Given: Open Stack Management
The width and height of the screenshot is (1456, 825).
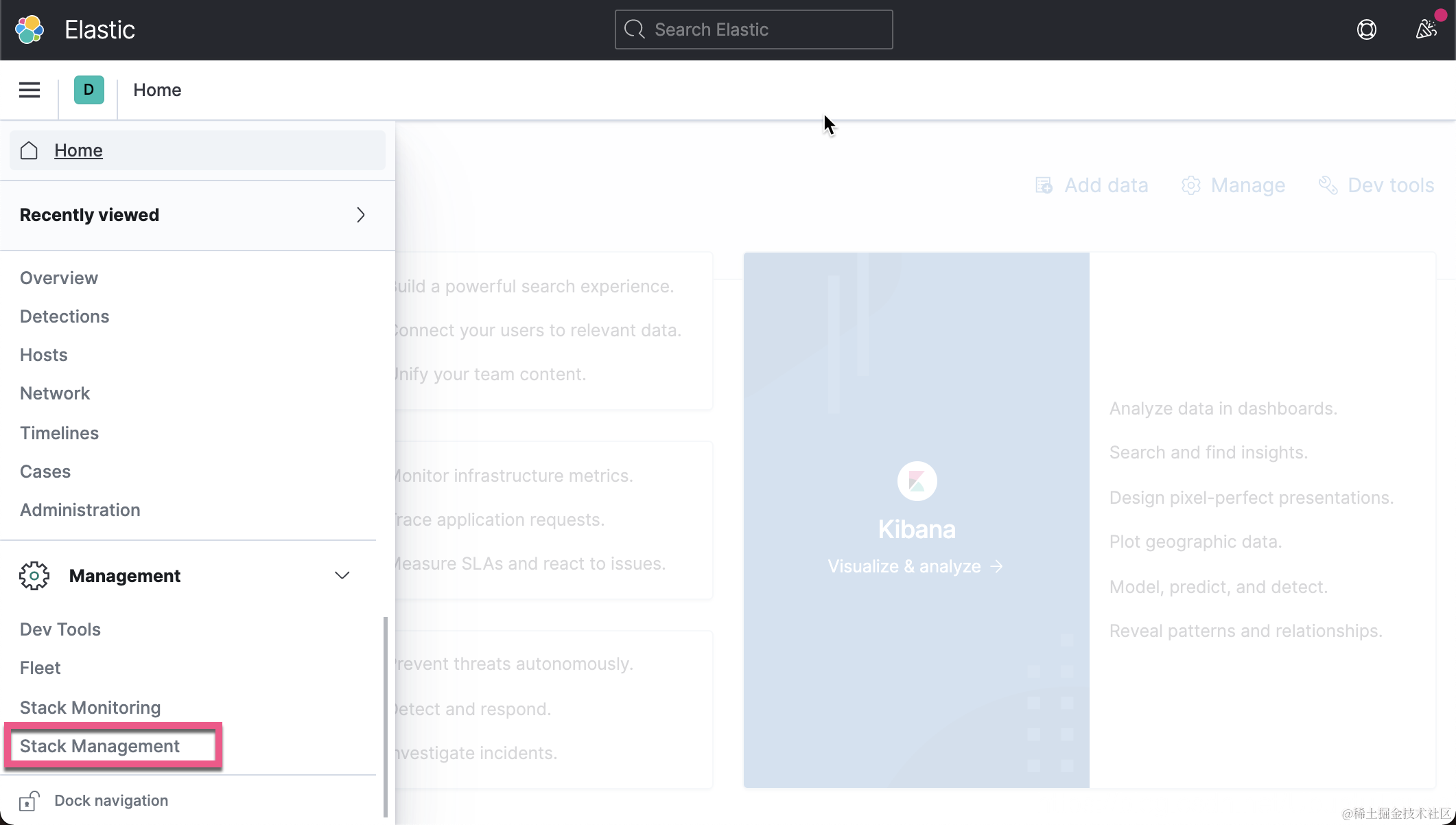Looking at the screenshot, I should tap(99, 746).
